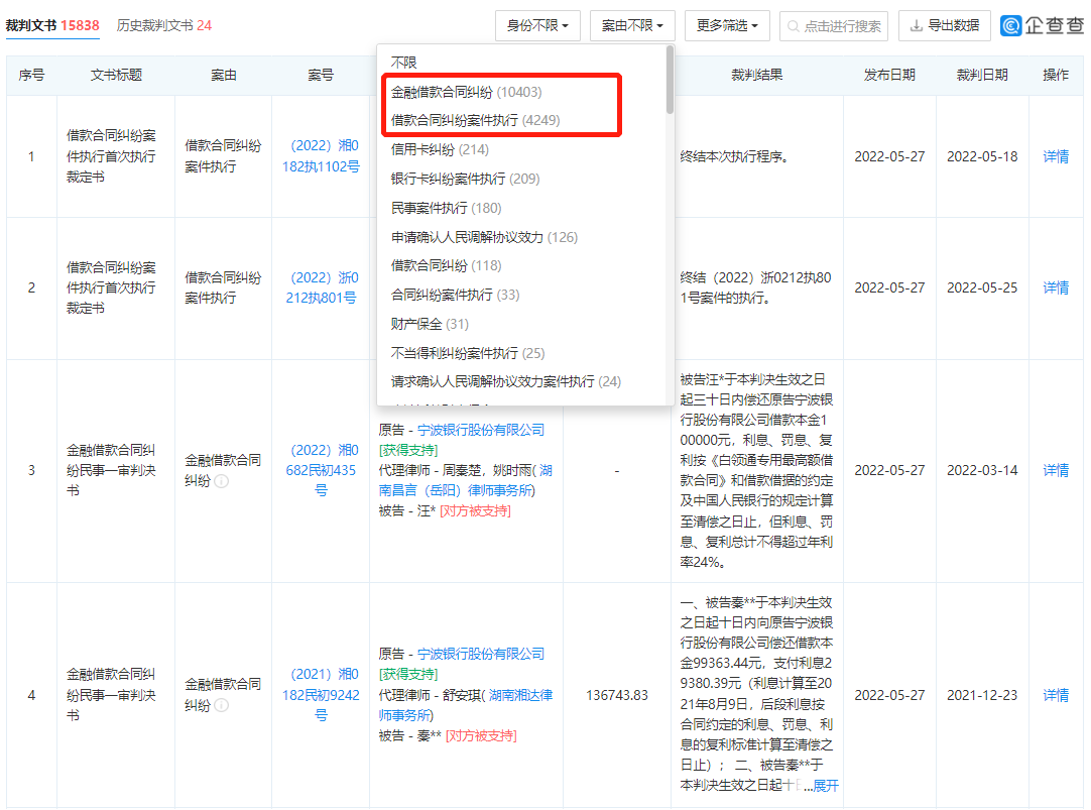1091x810 pixels.
Task: Open 详情 link for row 1
Action: (1056, 157)
